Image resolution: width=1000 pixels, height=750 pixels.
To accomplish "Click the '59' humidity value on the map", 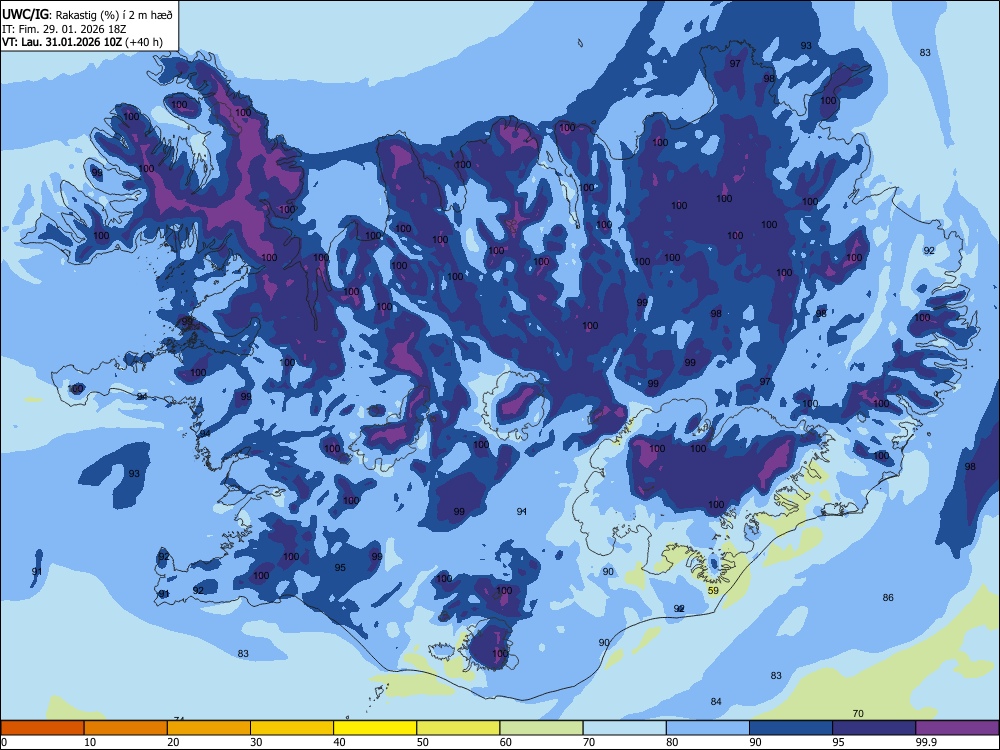I will tap(713, 591).
